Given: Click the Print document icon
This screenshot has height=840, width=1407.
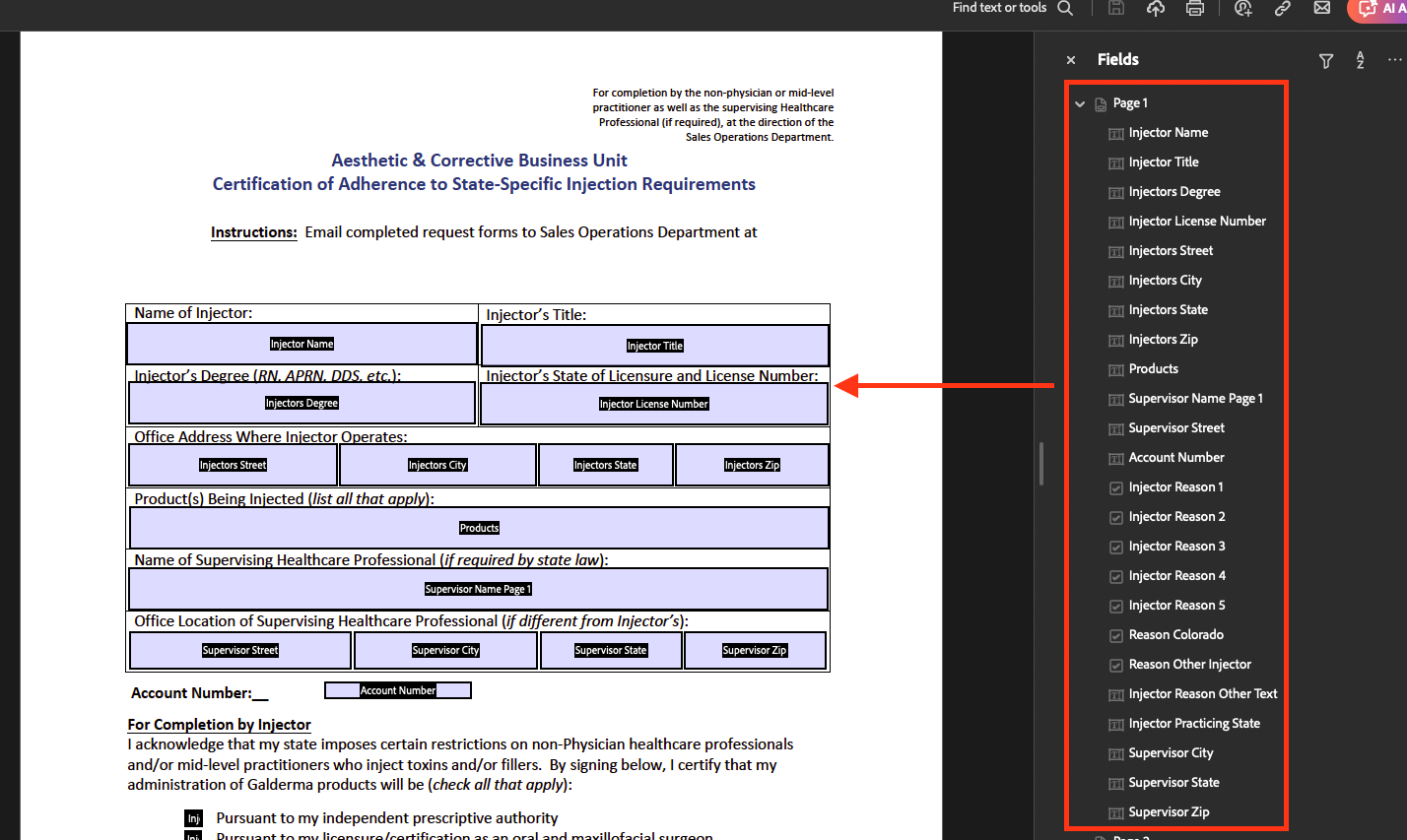Looking at the screenshot, I should click(1195, 8).
